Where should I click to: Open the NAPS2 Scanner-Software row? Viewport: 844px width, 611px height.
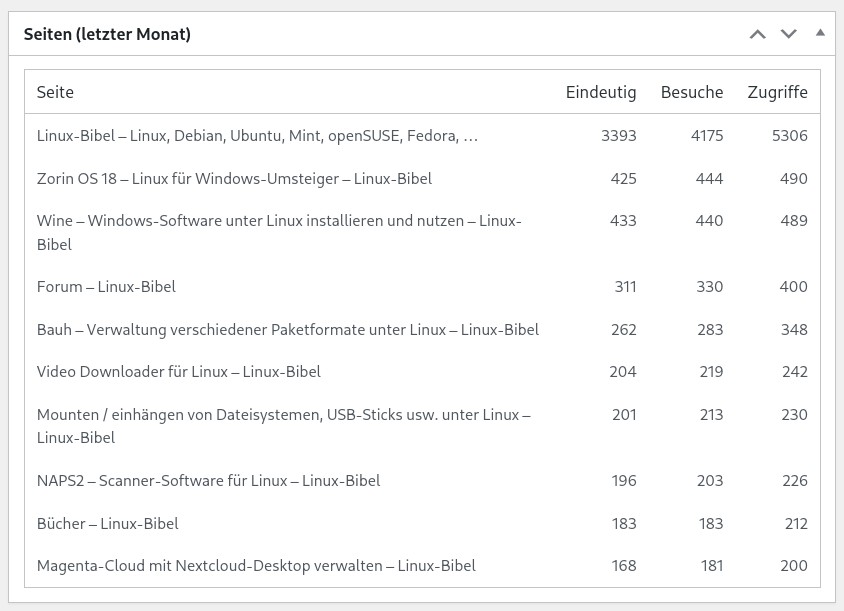208,480
